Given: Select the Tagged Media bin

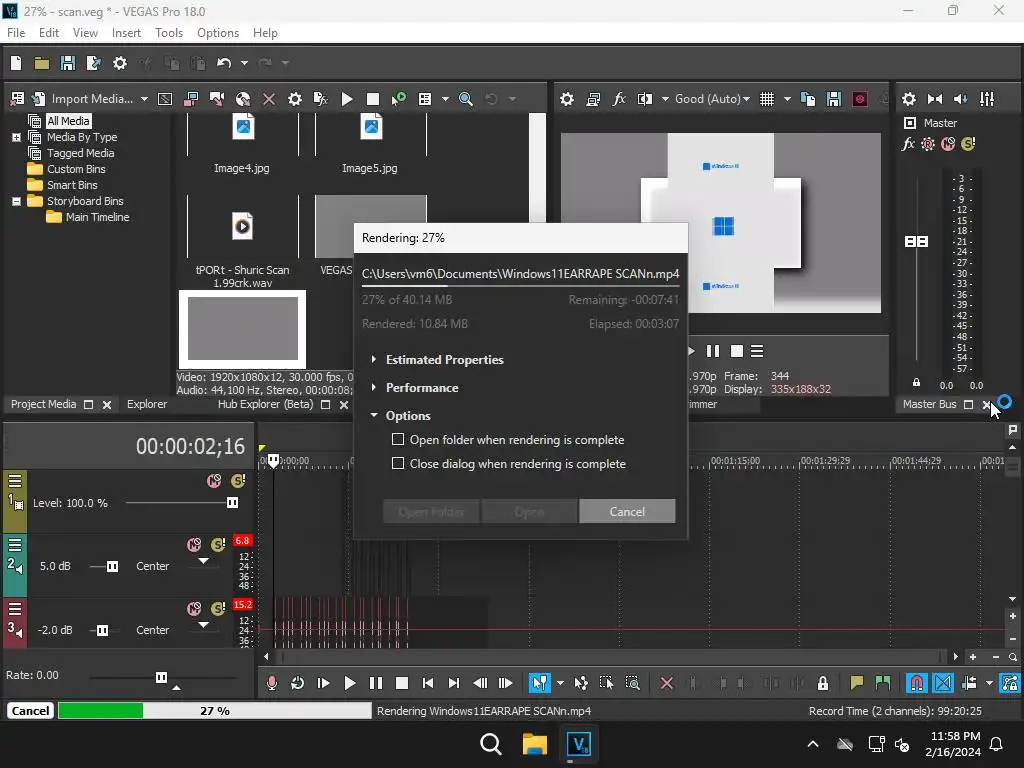Looking at the screenshot, I should coord(80,153).
